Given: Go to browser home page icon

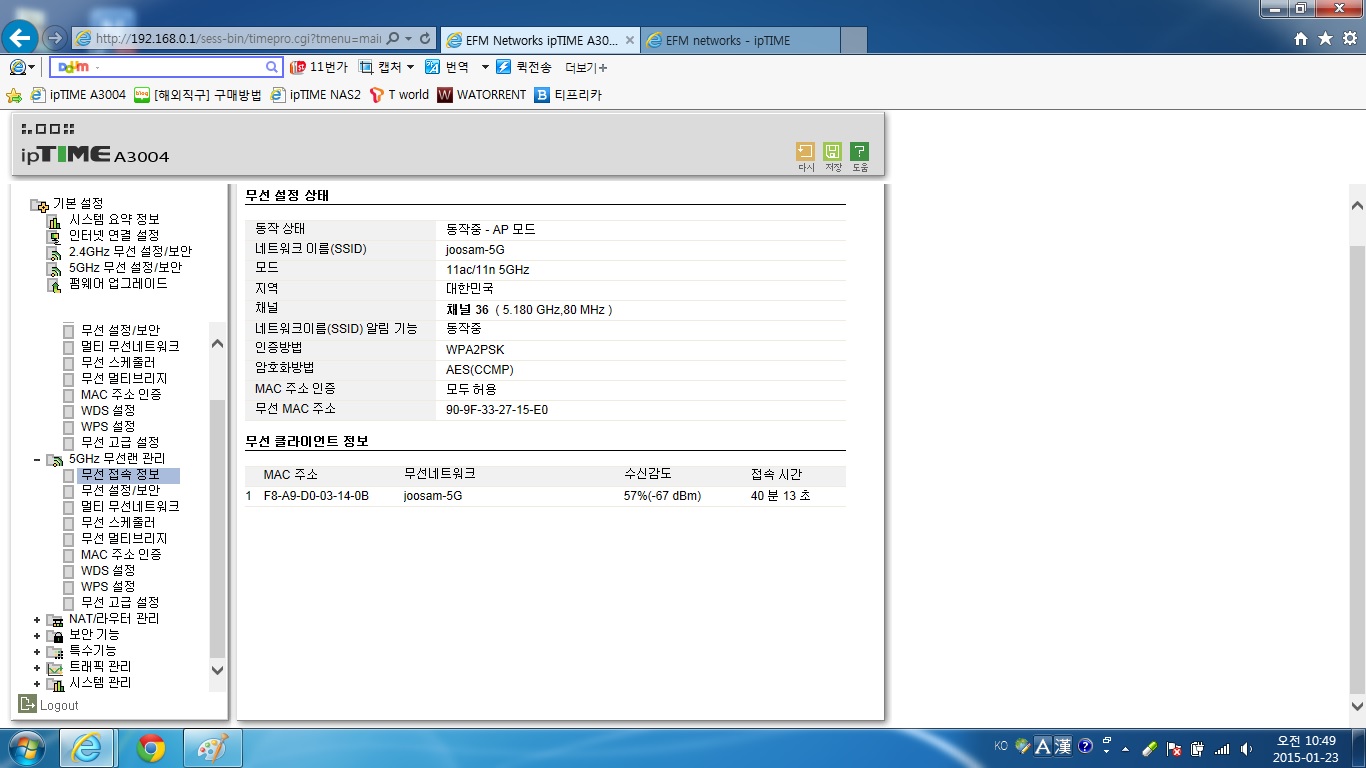Looking at the screenshot, I should (x=1301, y=38).
